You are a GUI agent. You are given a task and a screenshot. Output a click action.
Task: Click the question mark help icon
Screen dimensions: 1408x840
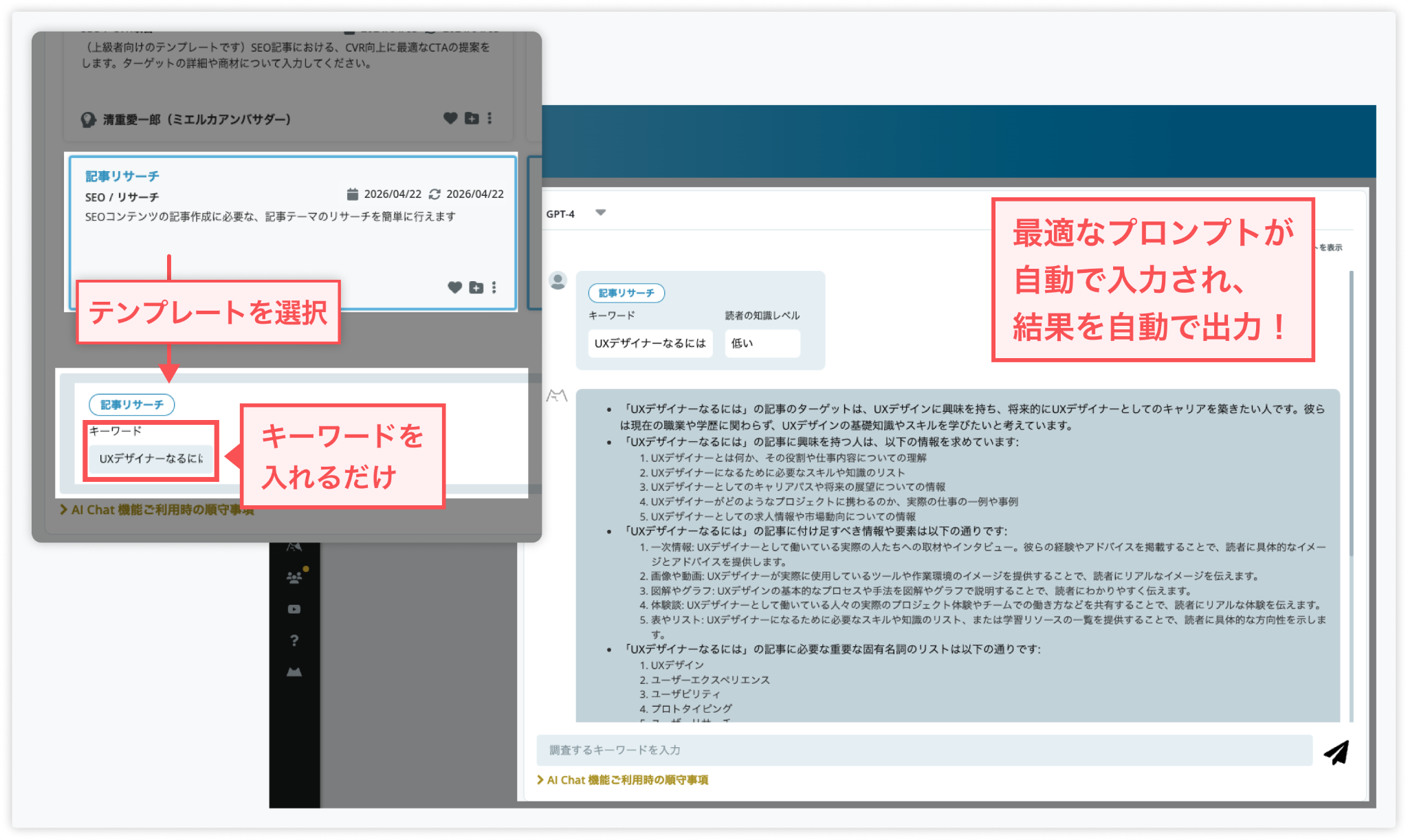294,641
